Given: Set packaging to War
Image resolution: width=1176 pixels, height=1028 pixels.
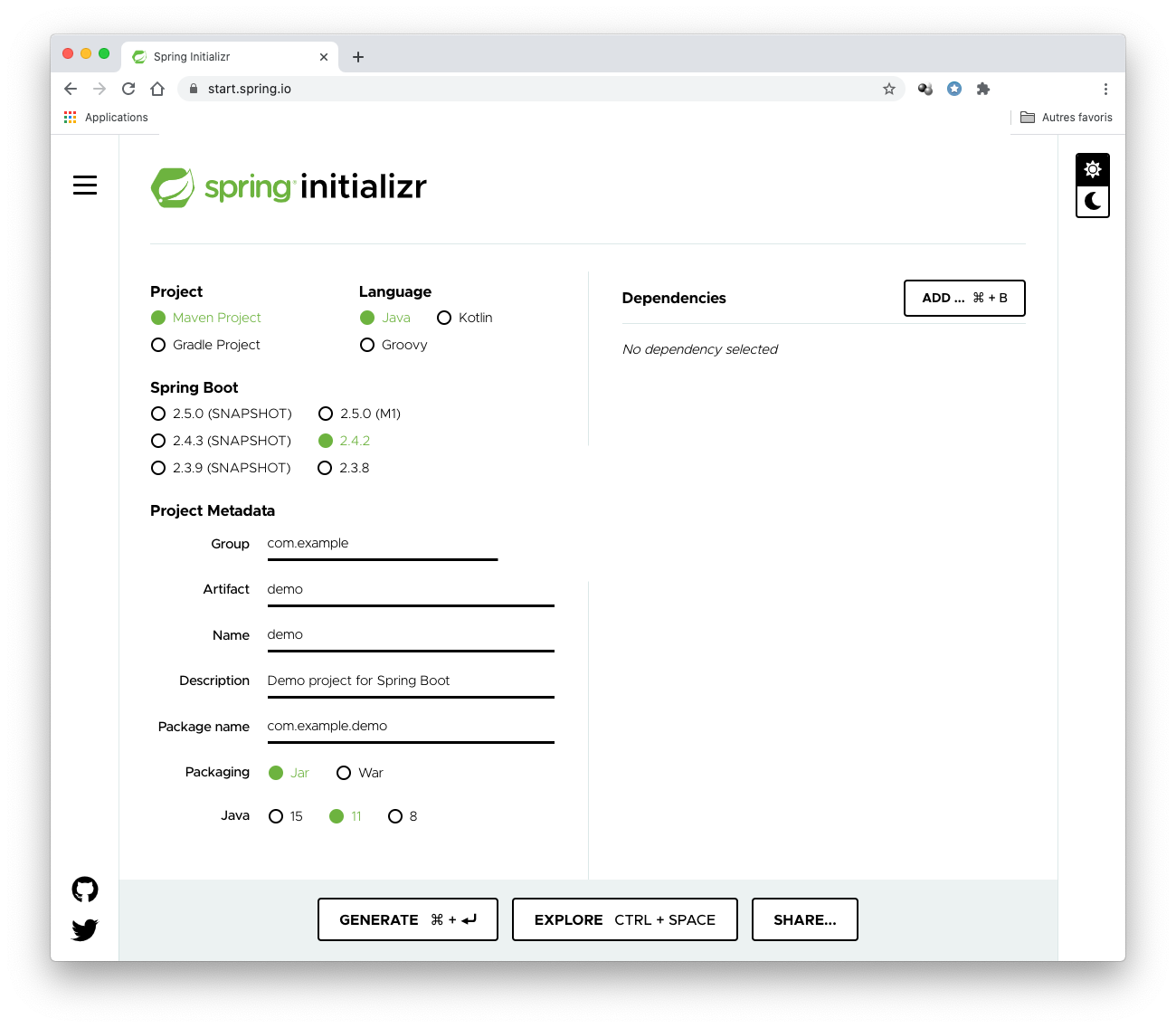Looking at the screenshot, I should (x=360, y=773).
